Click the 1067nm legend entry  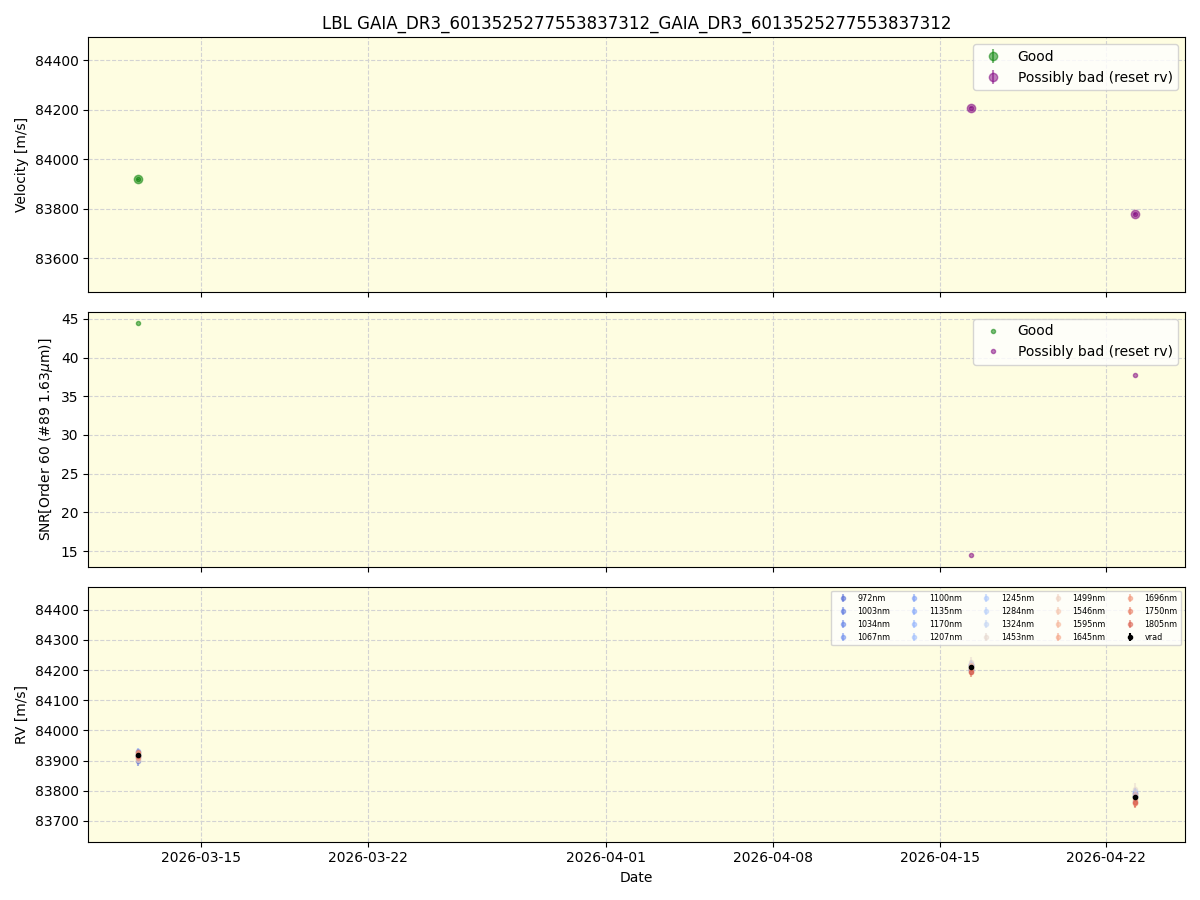coord(863,637)
